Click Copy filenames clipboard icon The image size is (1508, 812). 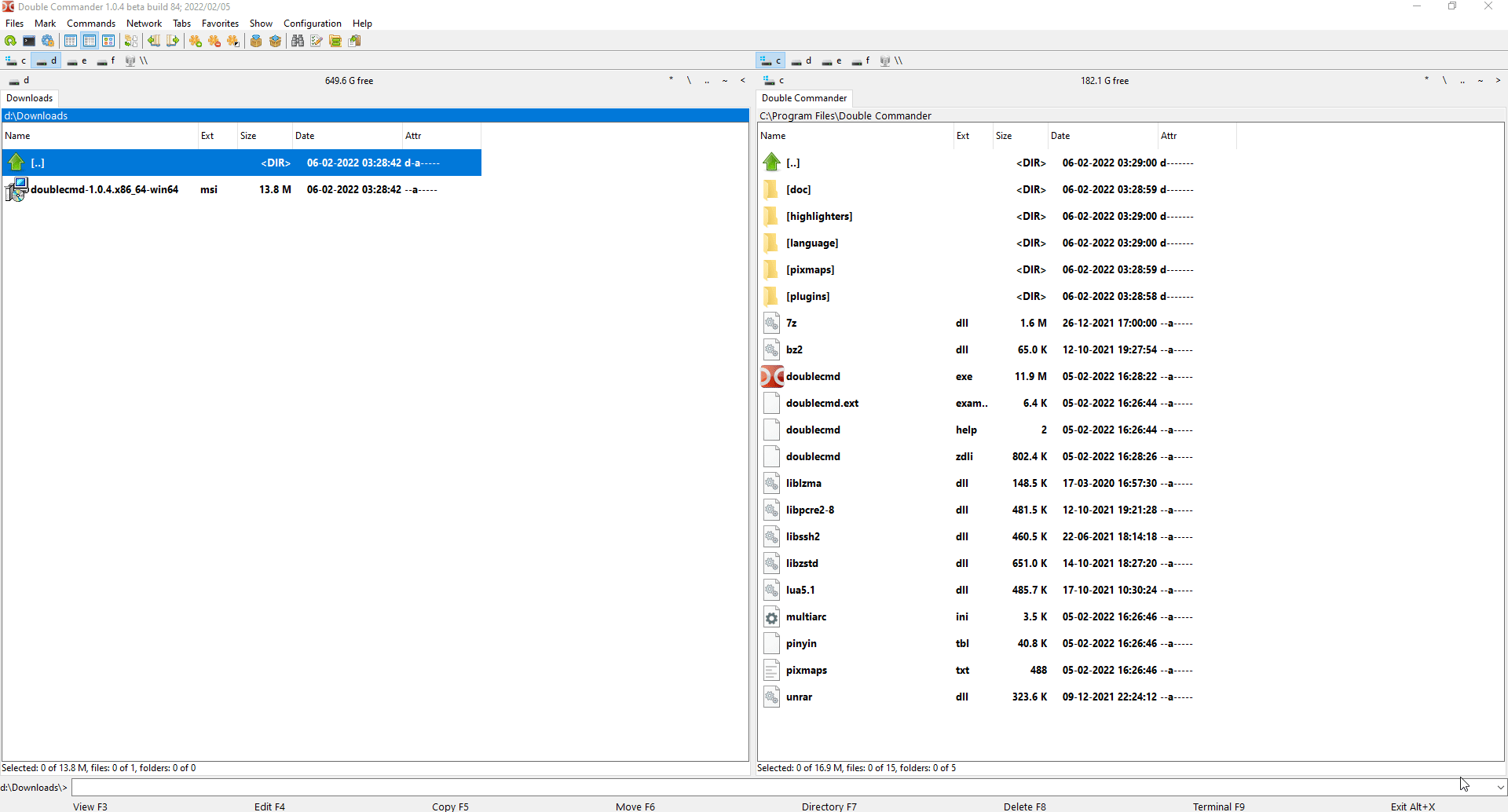tap(354, 41)
